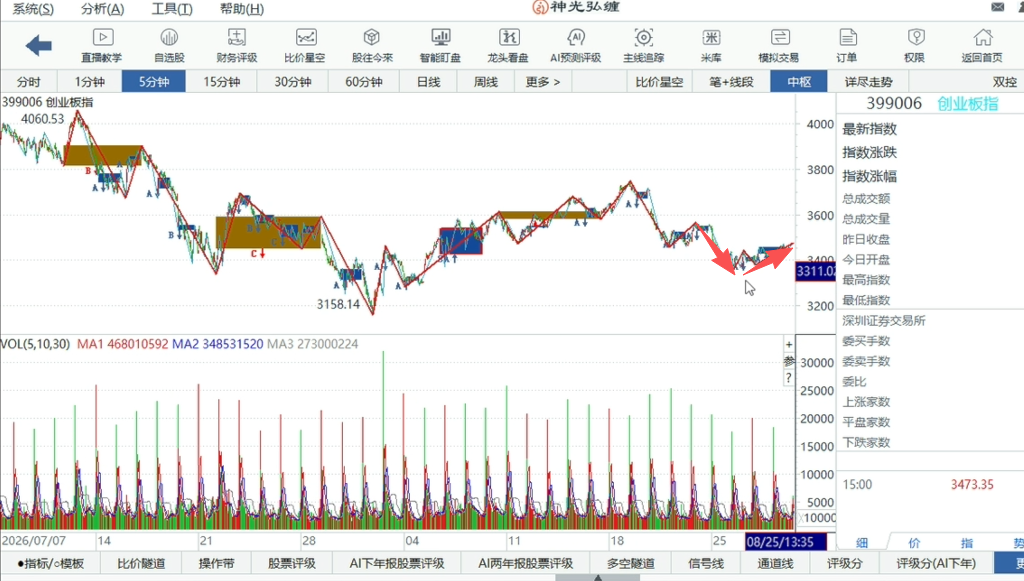Click the 3158.14 low price label
1024x581 pixels.
[338, 304]
